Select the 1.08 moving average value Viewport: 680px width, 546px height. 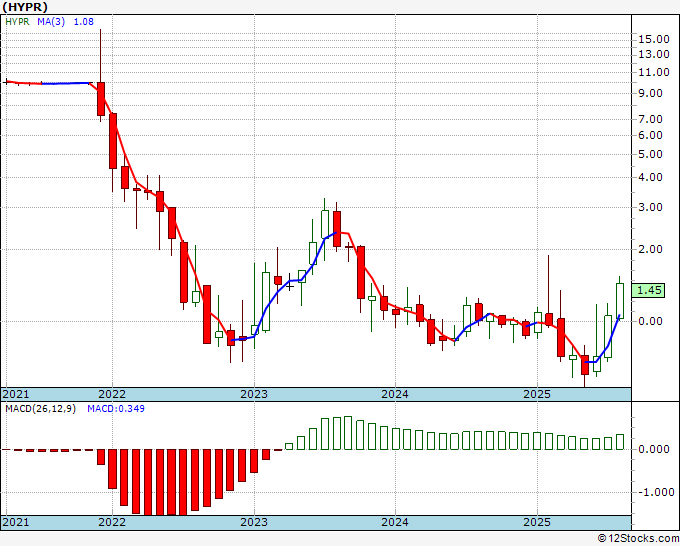[x=84, y=22]
